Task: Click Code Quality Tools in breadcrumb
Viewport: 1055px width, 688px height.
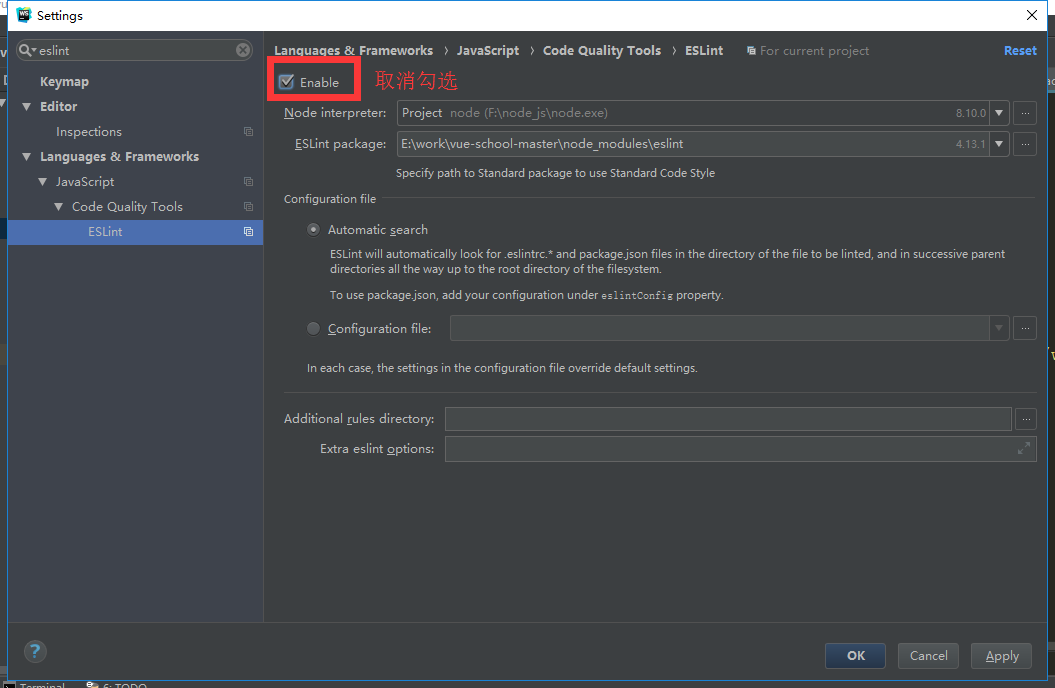Action: tap(602, 50)
